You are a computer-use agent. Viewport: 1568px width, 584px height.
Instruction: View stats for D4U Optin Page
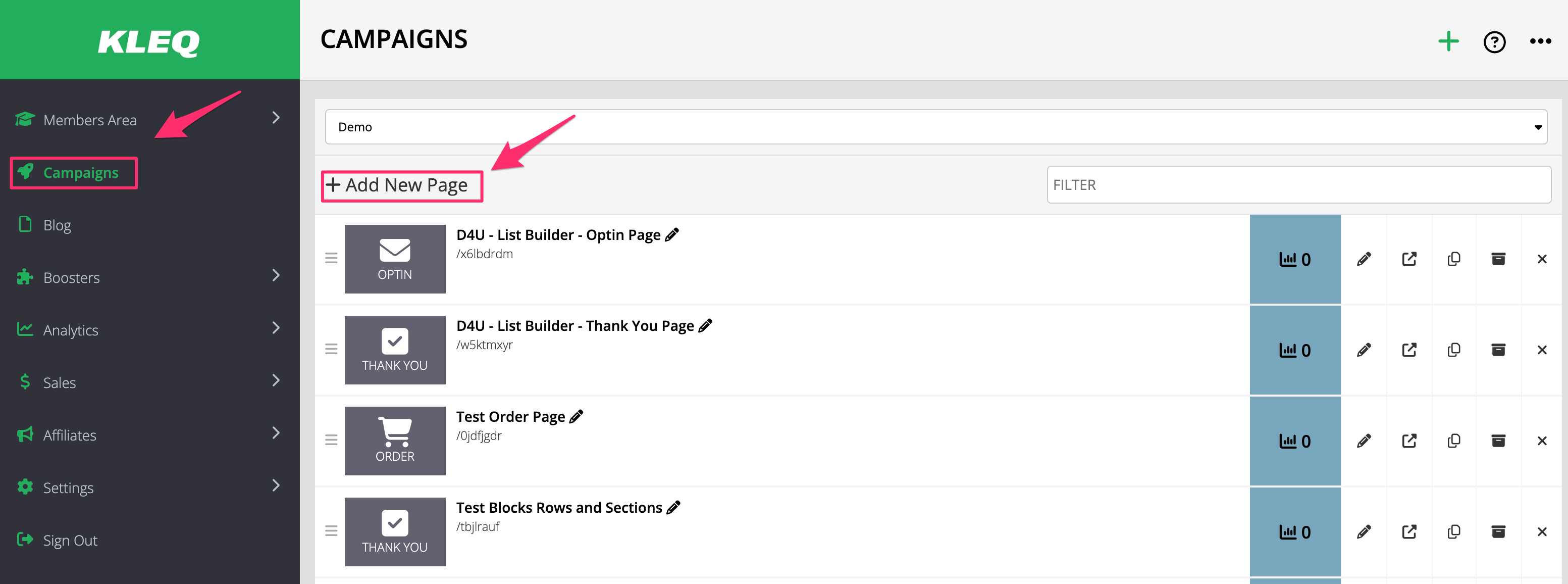click(x=1295, y=260)
